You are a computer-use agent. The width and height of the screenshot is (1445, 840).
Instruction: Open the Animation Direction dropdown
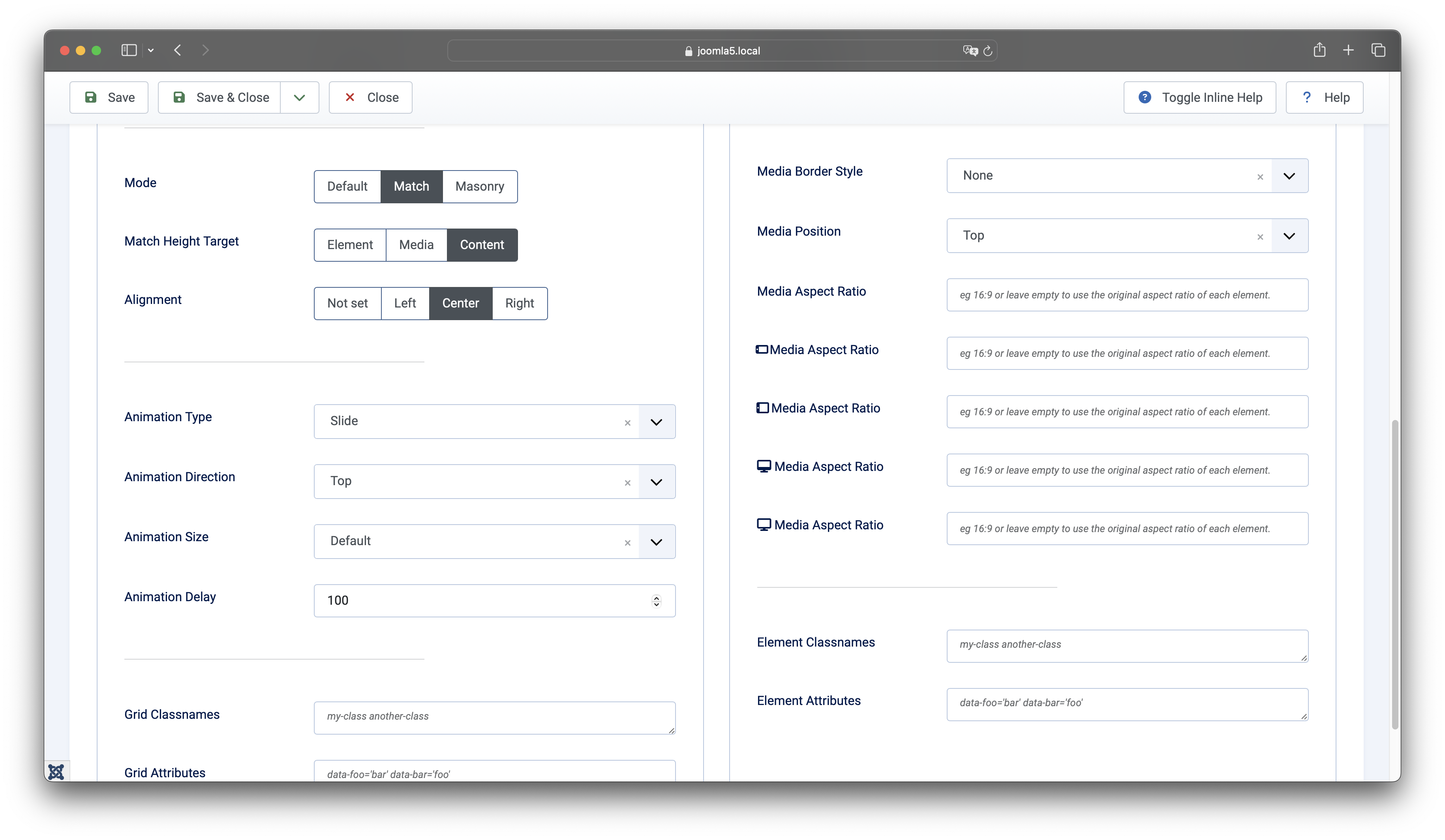click(x=657, y=482)
